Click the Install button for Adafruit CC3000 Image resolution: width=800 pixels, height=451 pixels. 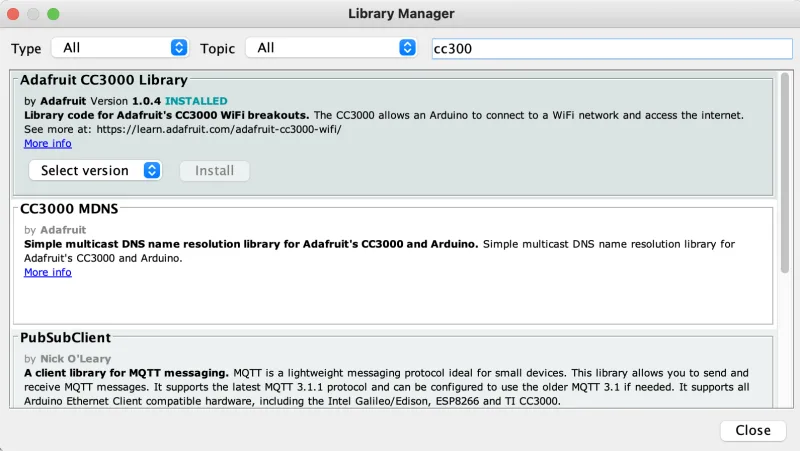(214, 171)
